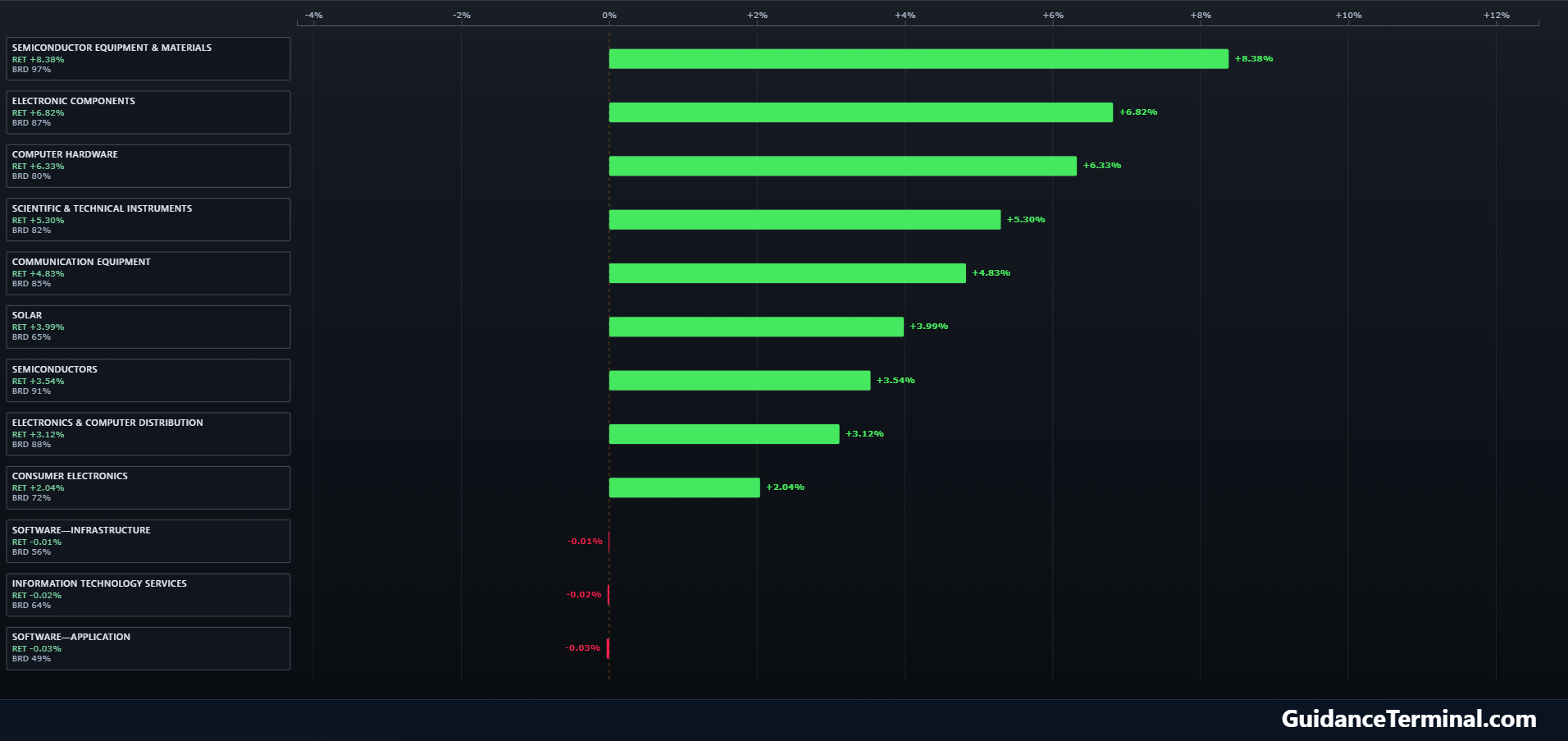The height and width of the screenshot is (741, 1568).
Task: Click the red -0.01% label in the chart
Action: [585, 542]
